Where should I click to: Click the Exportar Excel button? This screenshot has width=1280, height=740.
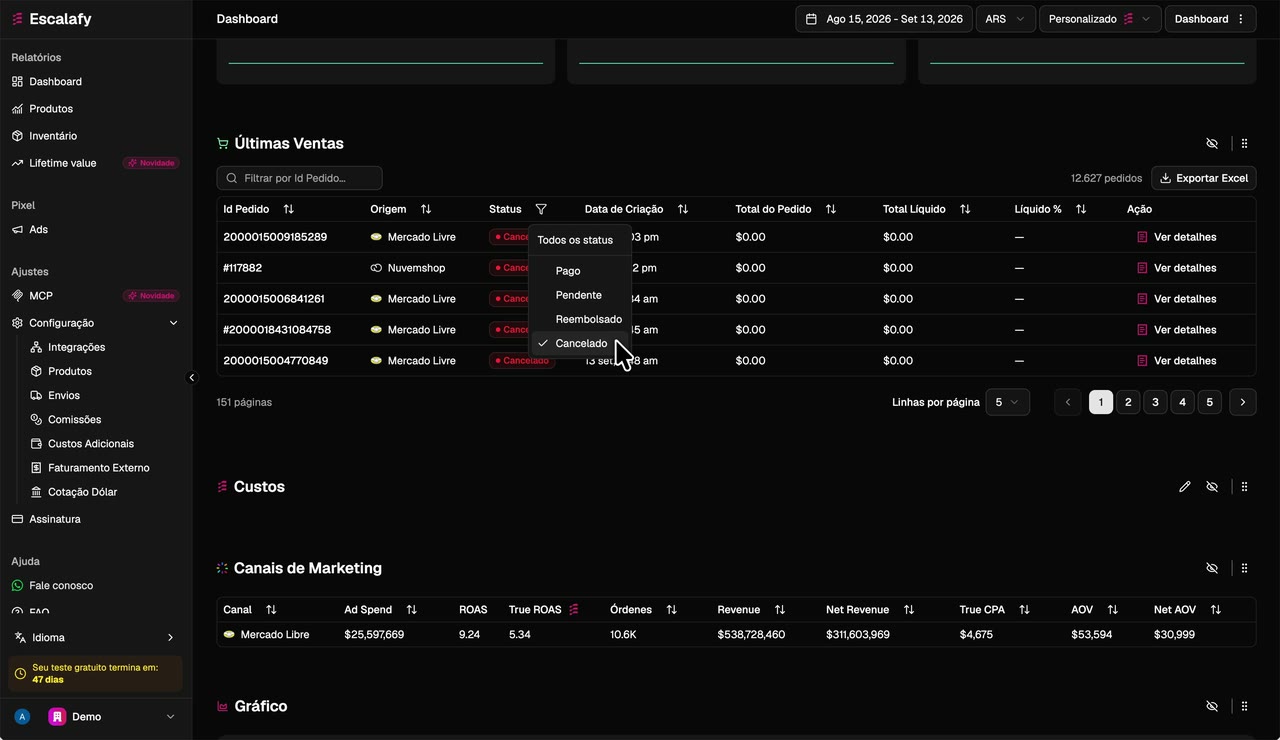(x=1204, y=178)
